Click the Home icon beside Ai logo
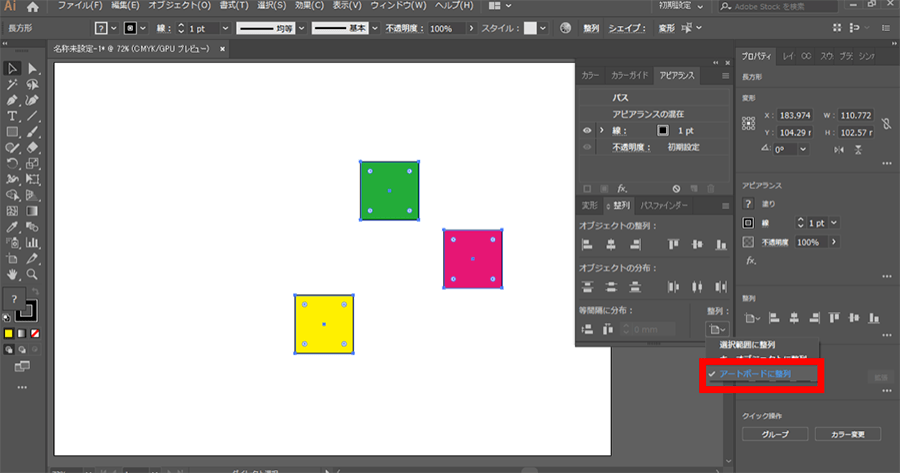Image resolution: width=900 pixels, height=473 pixels. [x=33, y=7]
